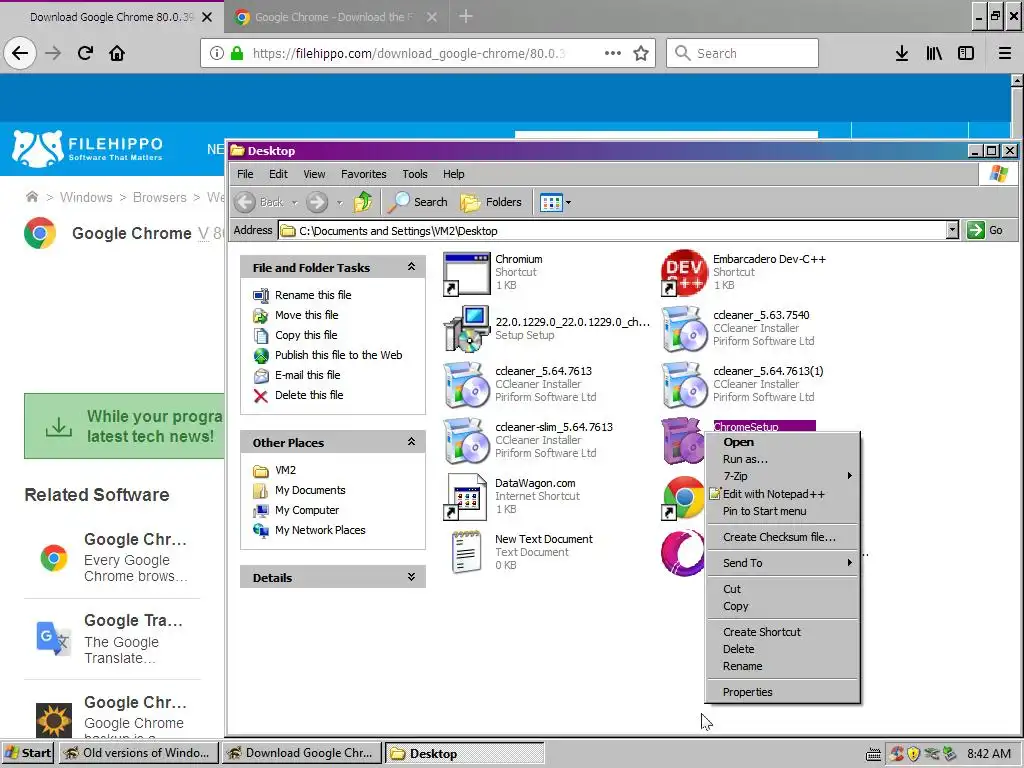Select 22.0.1229.0 Setup file icon

[466, 328]
